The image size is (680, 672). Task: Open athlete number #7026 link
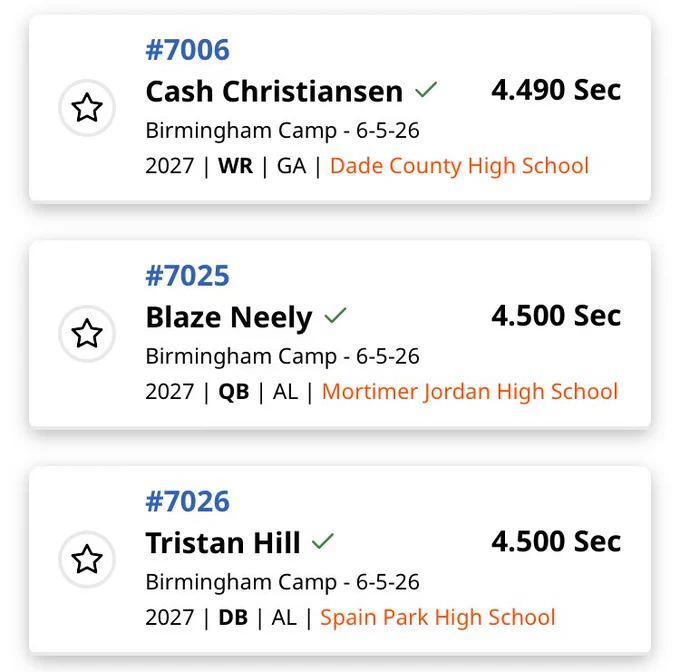[x=187, y=501]
